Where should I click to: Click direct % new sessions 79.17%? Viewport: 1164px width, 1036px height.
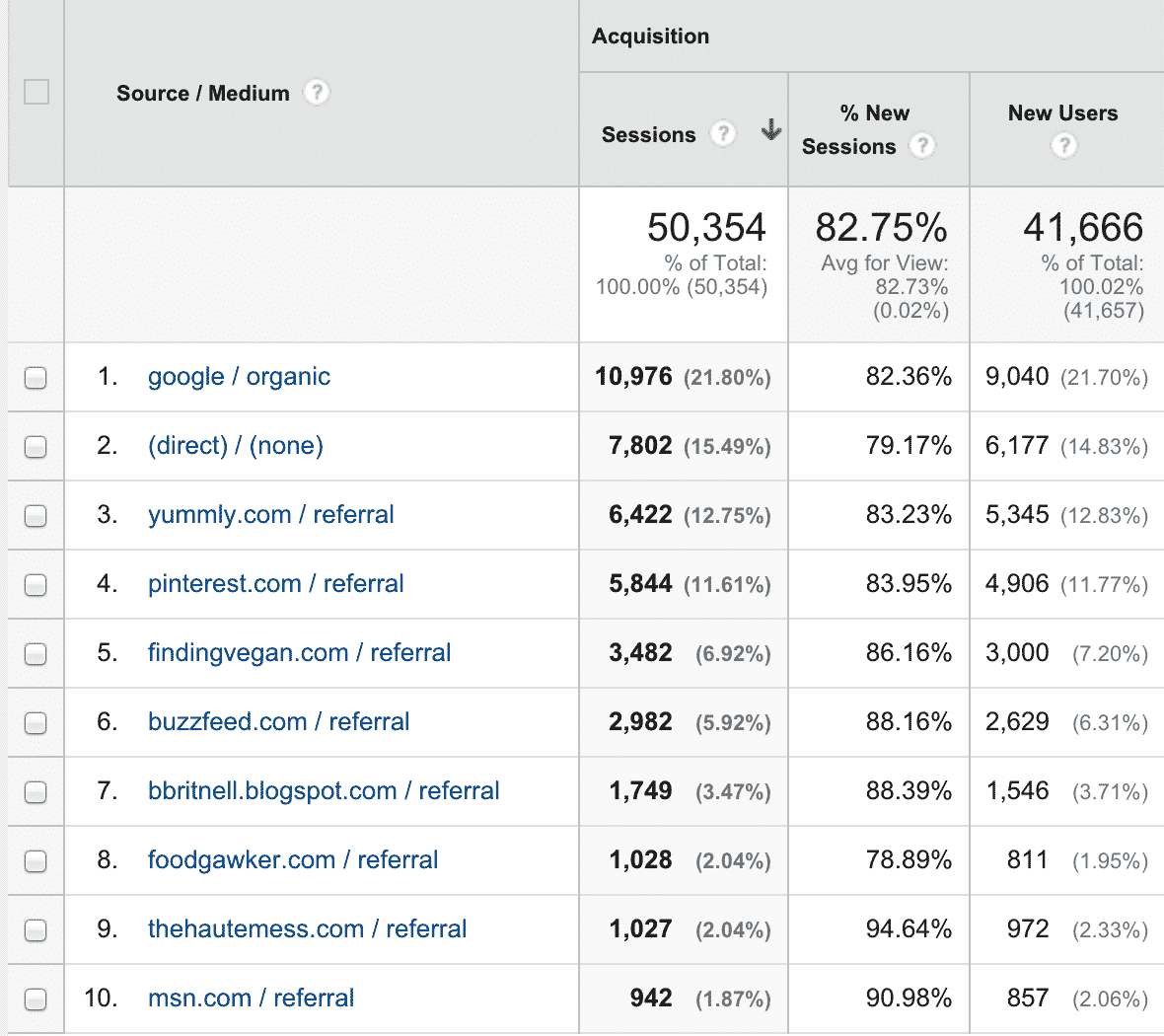tap(909, 446)
